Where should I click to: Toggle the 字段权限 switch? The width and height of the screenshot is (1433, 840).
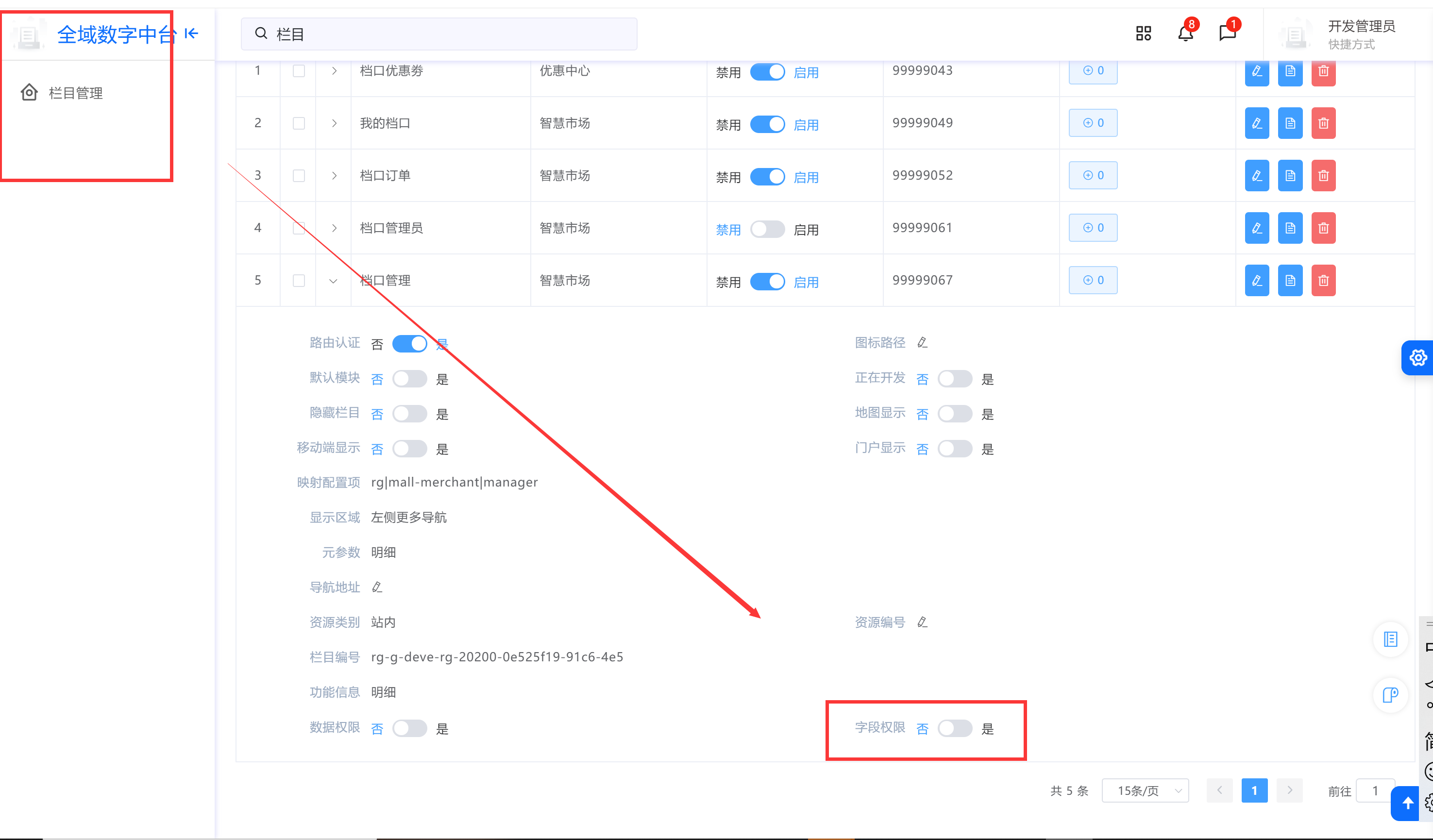pyautogui.click(x=954, y=728)
